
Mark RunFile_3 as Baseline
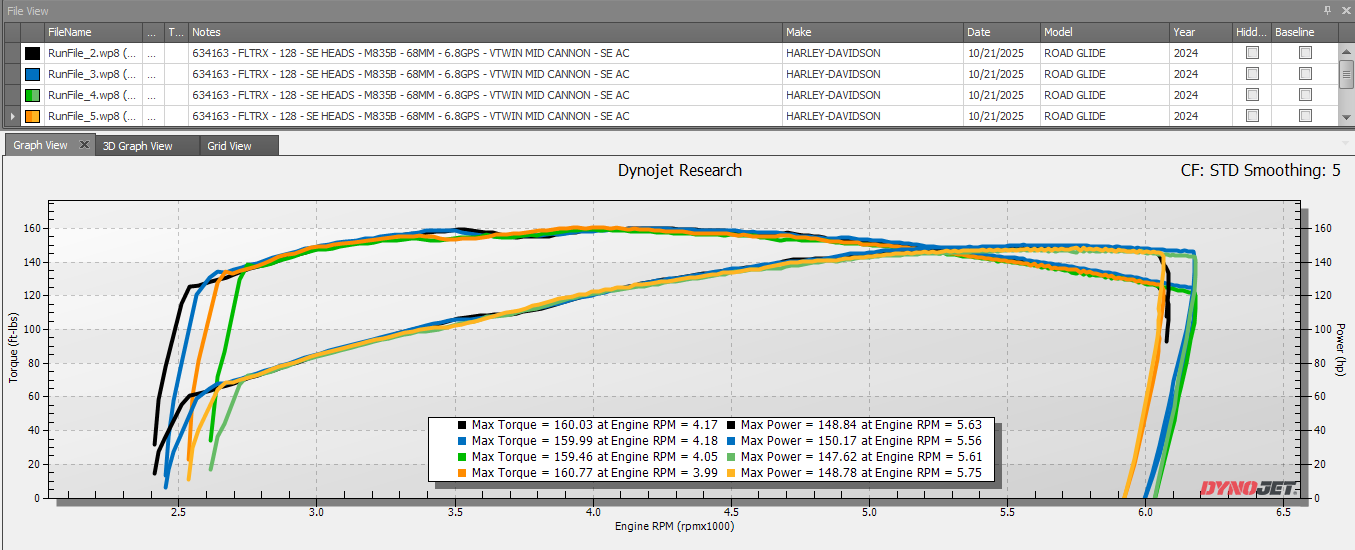point(1305,74)
